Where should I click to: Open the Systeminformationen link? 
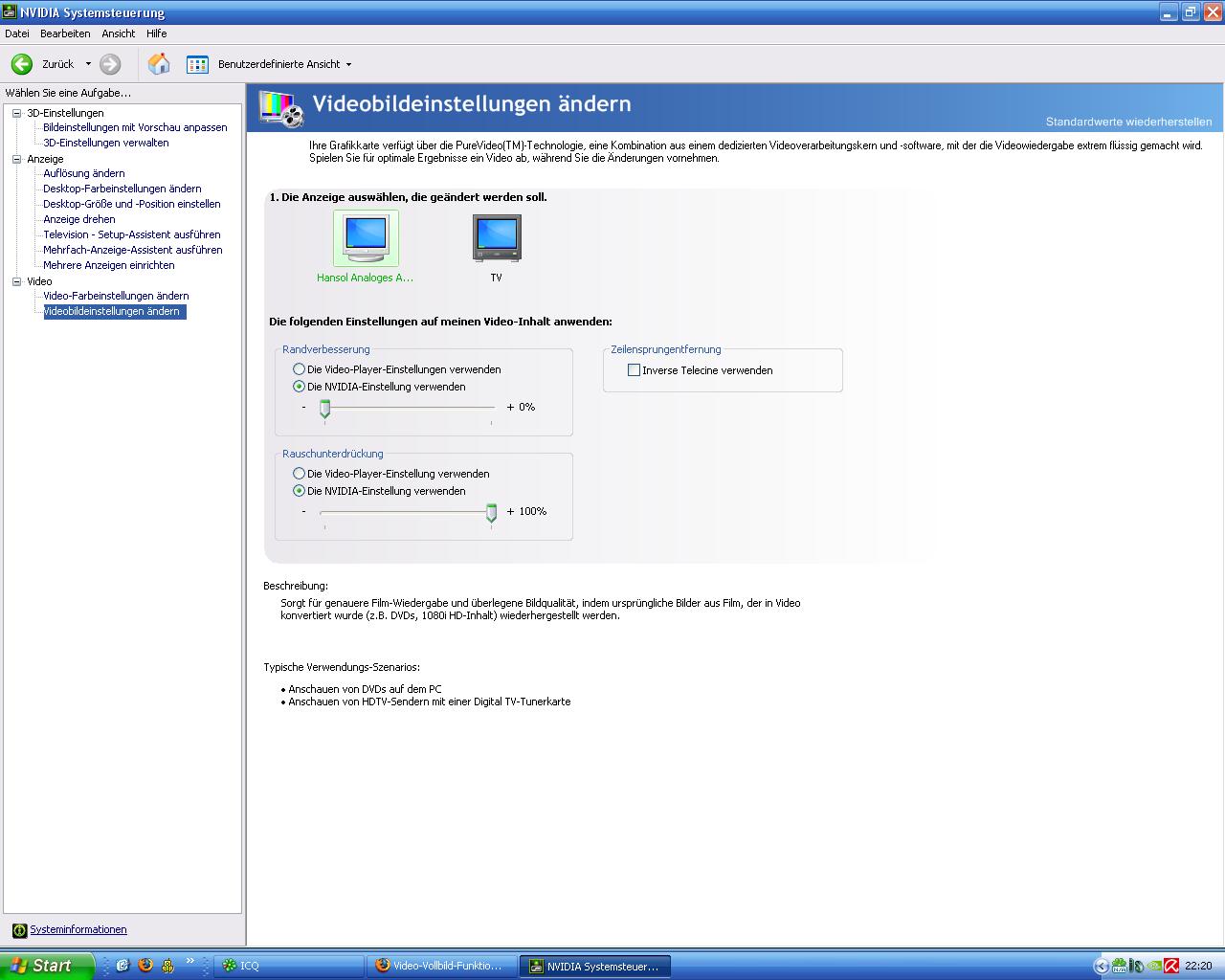pyautogui.click(x=78, y=930)
